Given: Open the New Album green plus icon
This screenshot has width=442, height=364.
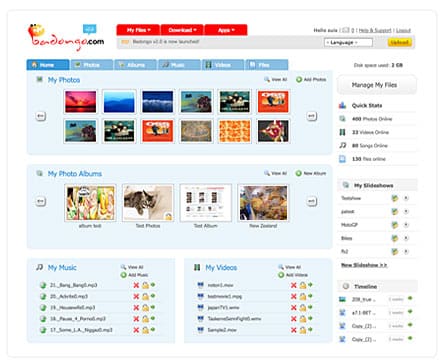Looking at the screenshot, I should tap(299, 173).
